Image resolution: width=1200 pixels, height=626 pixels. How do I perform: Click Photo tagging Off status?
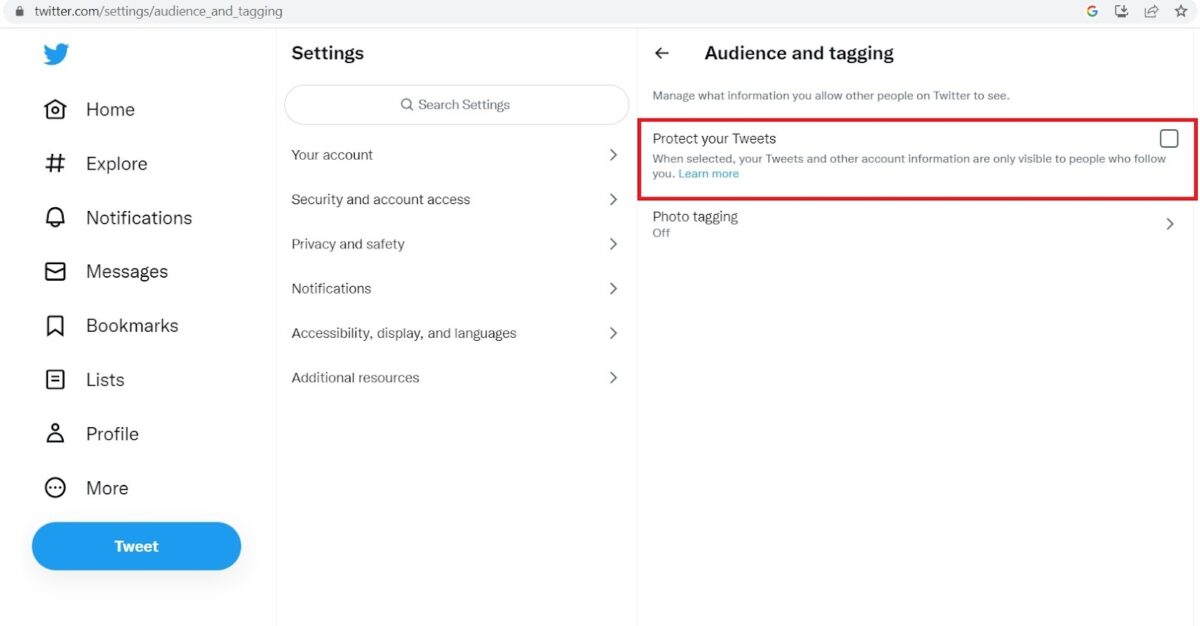point(661,233)
